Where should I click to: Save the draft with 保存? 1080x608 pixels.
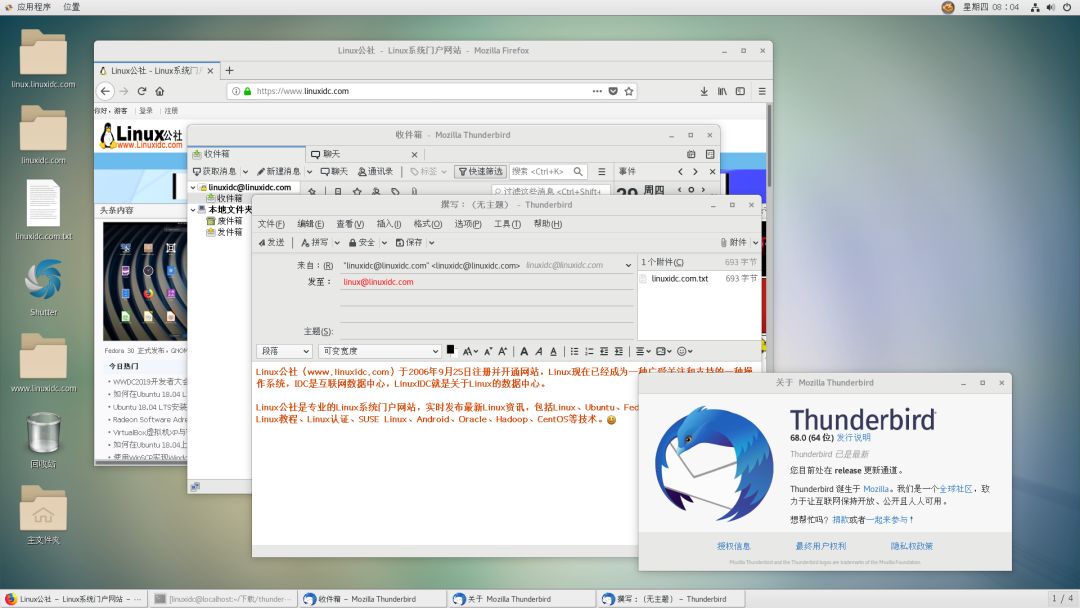click(x=408, y=242)
